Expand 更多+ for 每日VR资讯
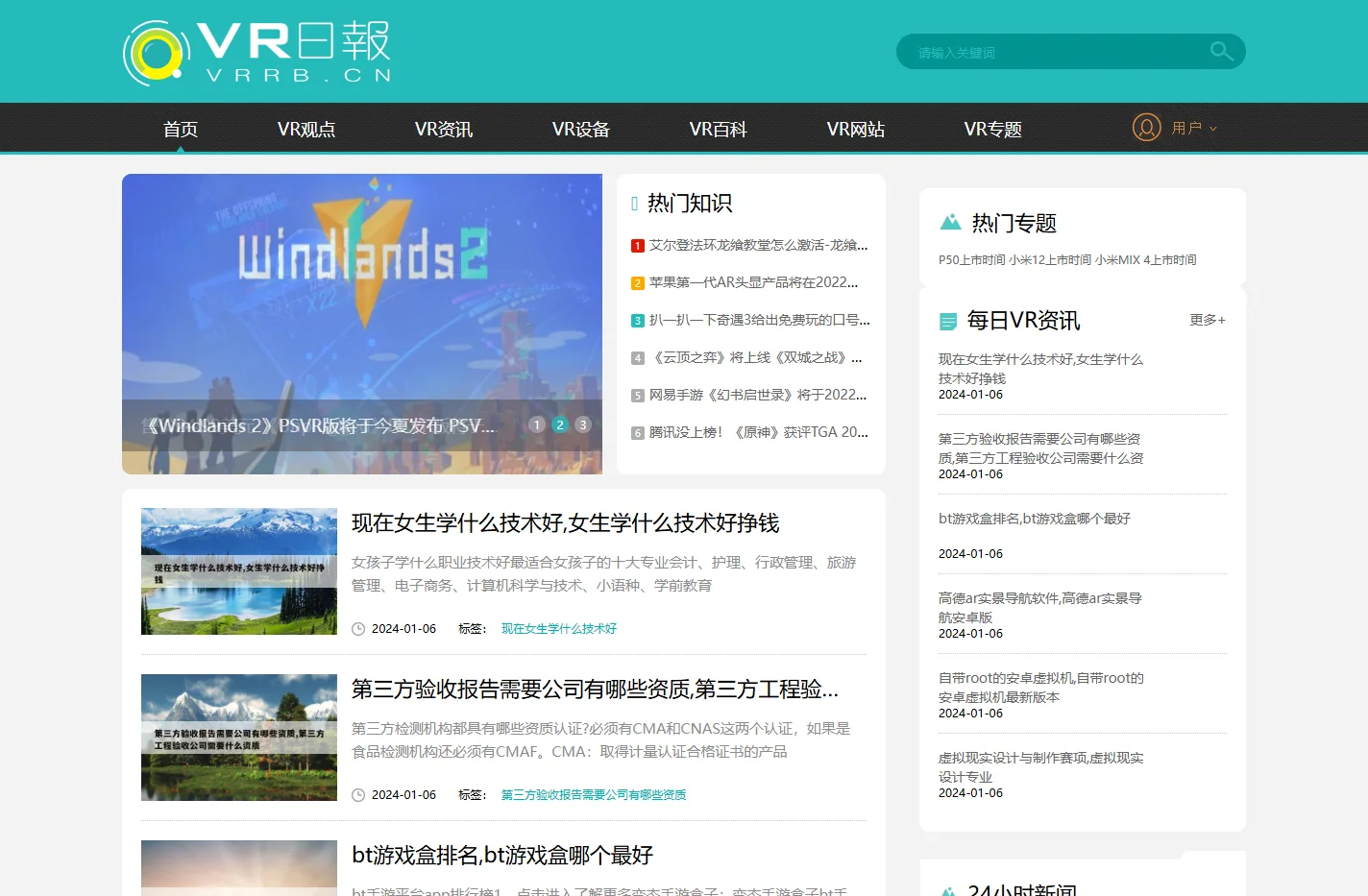The width and height of the screenshot is (1368, 896). tap(1208, 320)
